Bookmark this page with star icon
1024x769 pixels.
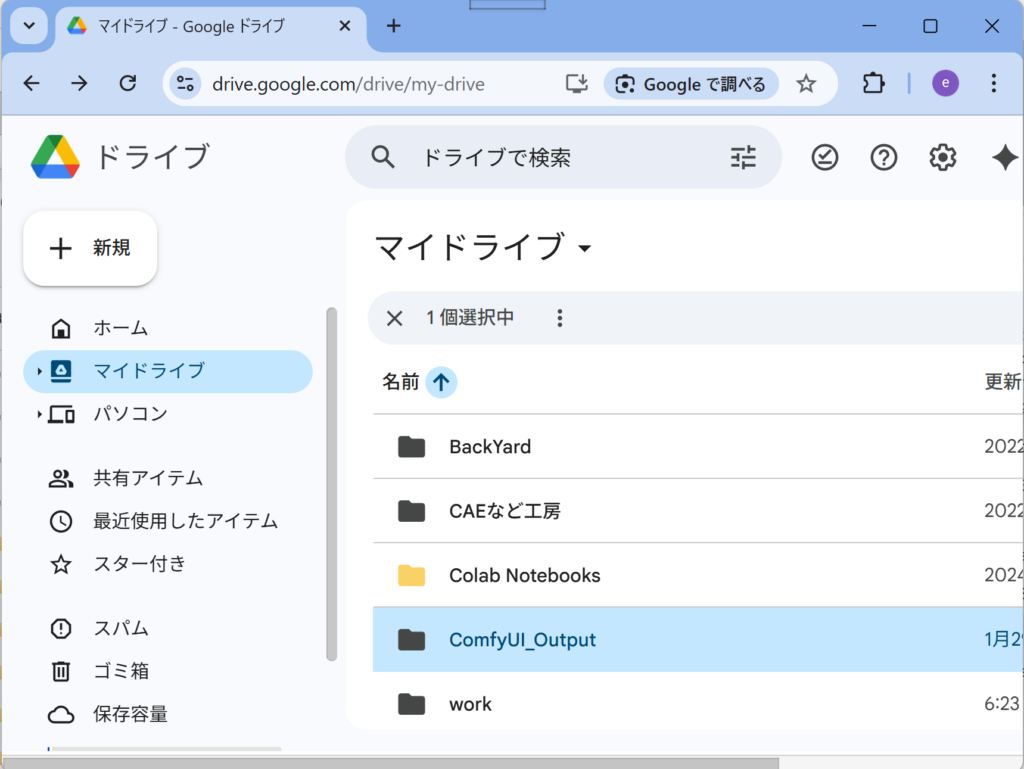point(806,84)
